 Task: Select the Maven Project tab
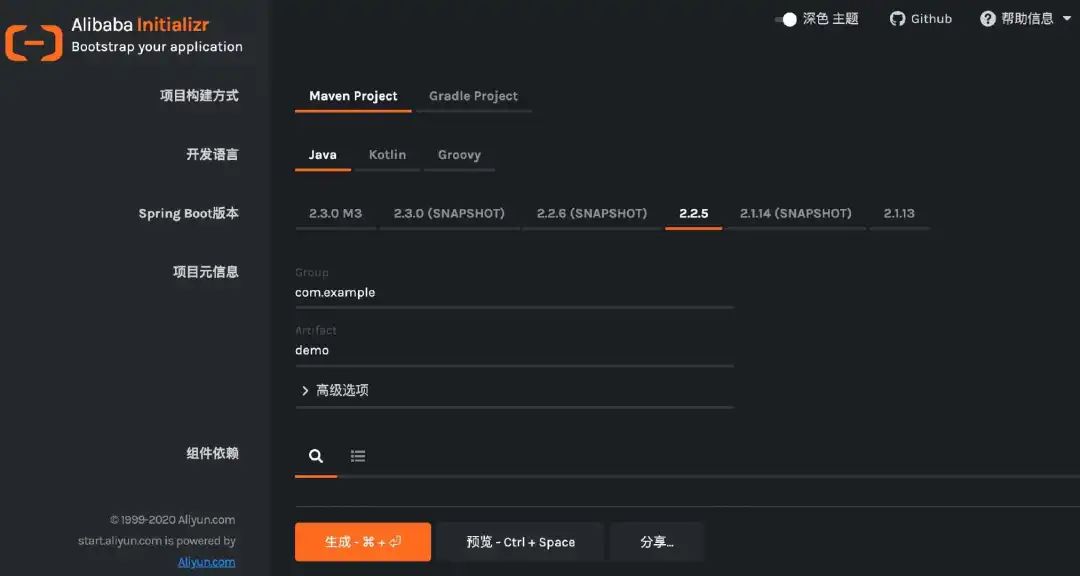(353, 96)
